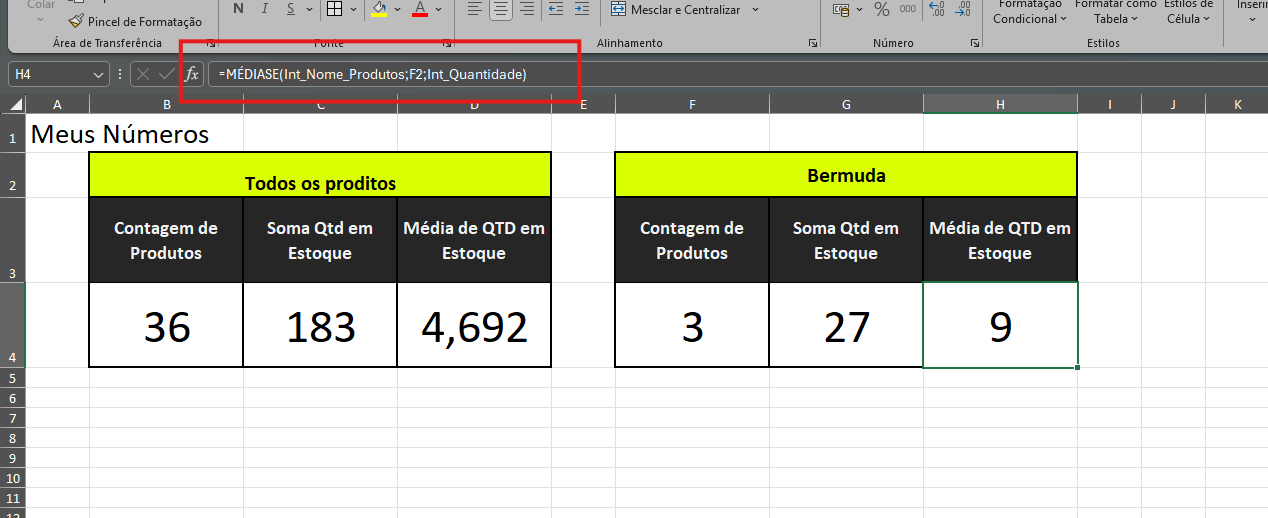Image resolution: width=1268 pixels, height=518 pixels.
Task: Align text right
Action: pos(527,9)
